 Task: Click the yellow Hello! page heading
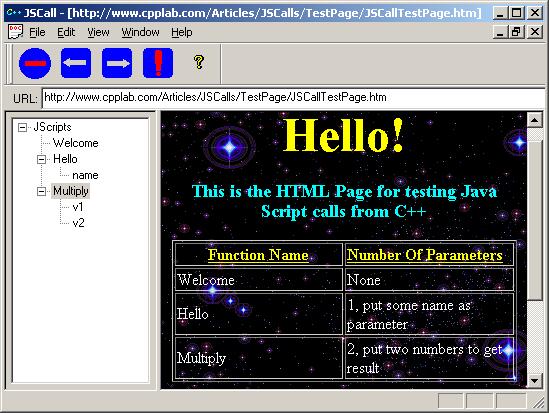[x=344, y=135]
